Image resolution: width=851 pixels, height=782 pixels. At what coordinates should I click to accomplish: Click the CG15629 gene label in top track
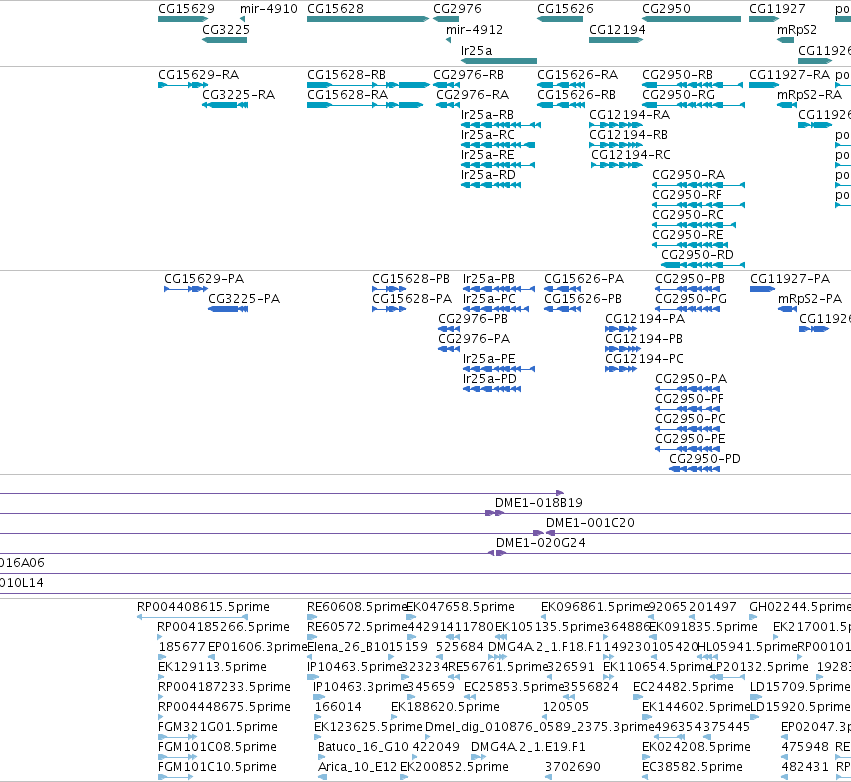pyautogui.click(x=186, y=9)
